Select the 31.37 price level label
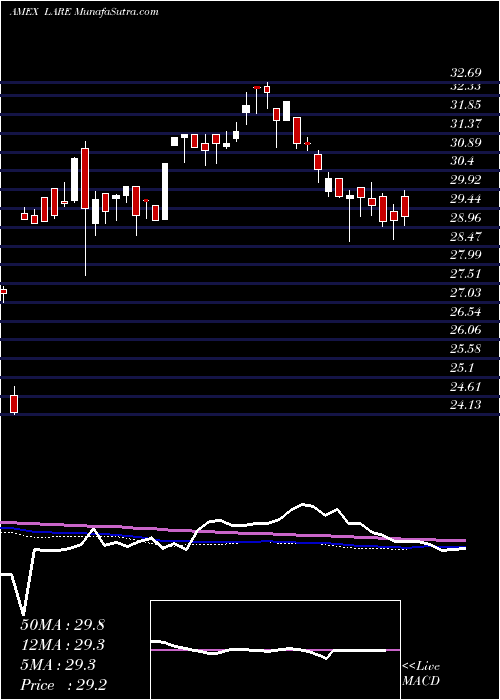Viewport: 500px width, 700px height. coord(465,124)
